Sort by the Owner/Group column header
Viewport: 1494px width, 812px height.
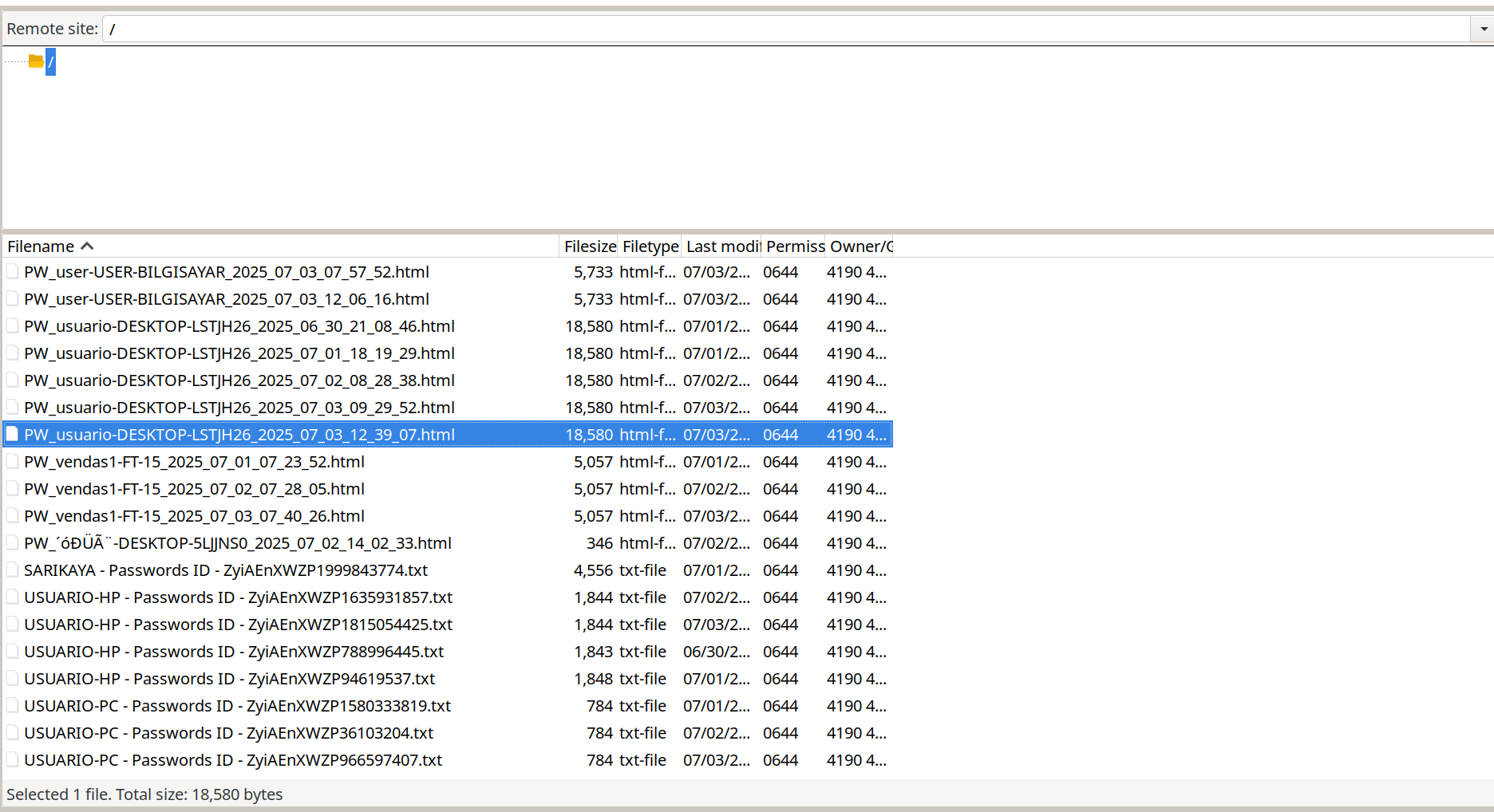point(860,246)
